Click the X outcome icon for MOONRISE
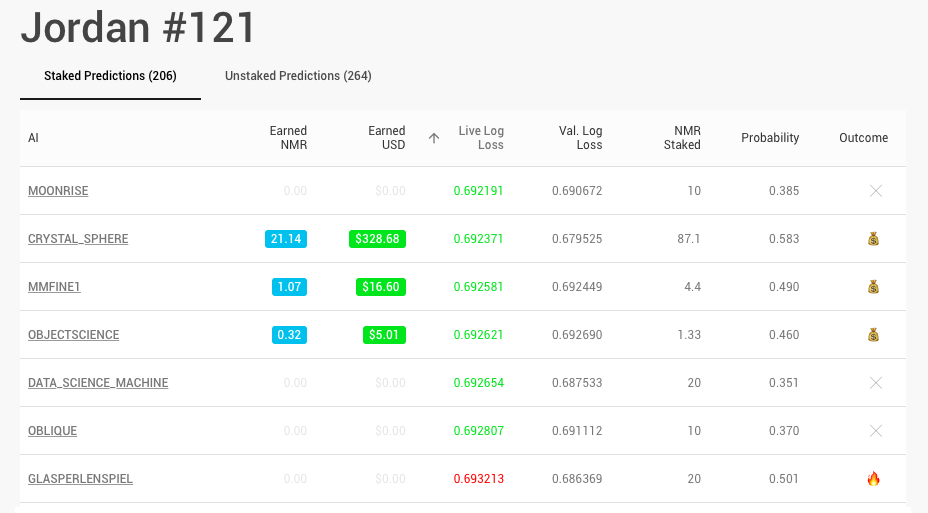The height and width of the screenshot is (513, 928). [x=875, y=191]
